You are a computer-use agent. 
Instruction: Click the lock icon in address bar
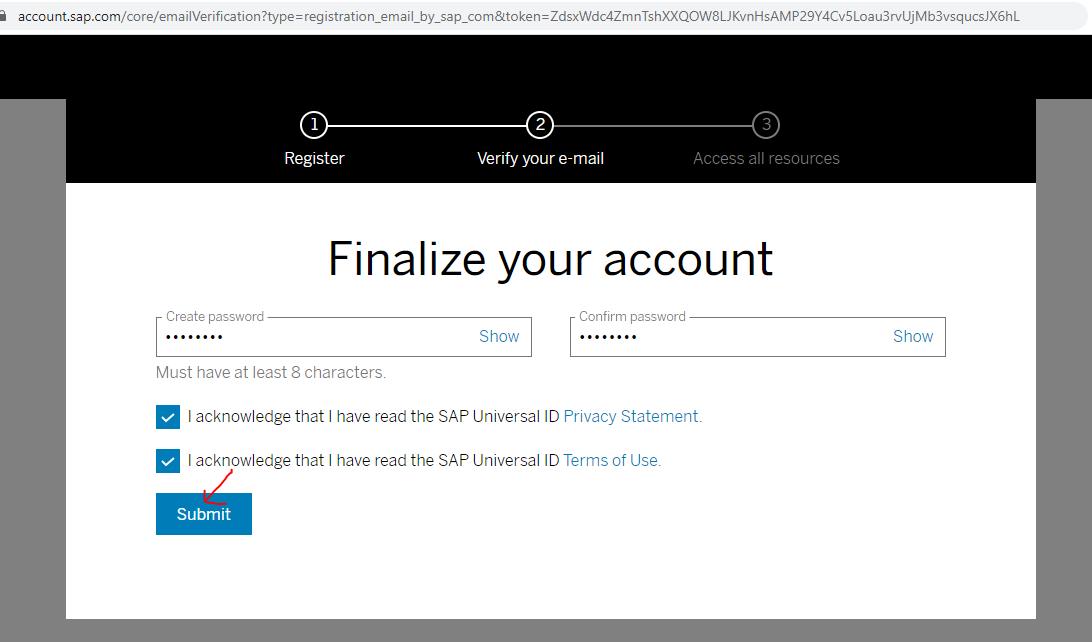(x=2, y=15)
